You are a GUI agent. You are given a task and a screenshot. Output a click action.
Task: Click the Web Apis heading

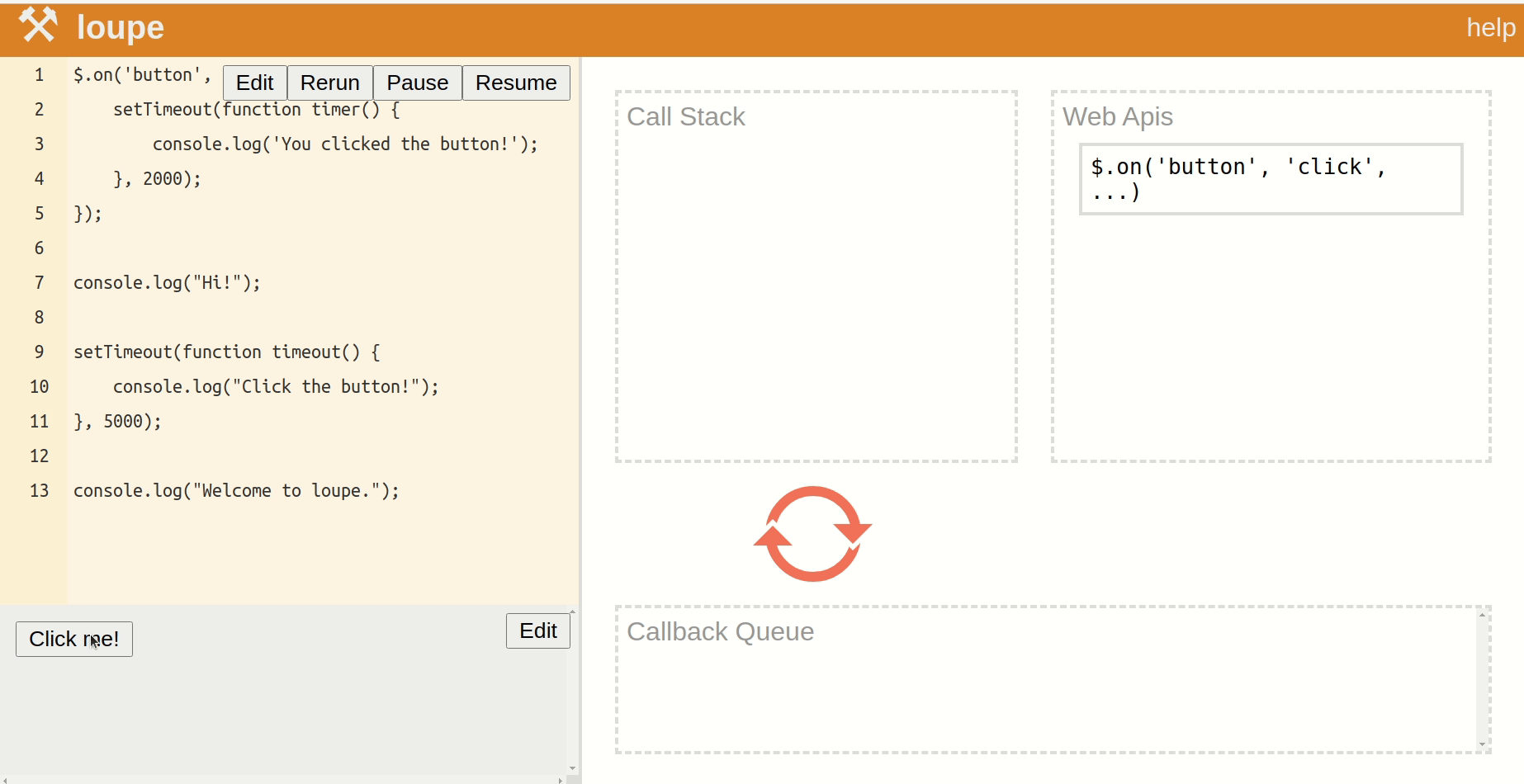[1117, 116]
